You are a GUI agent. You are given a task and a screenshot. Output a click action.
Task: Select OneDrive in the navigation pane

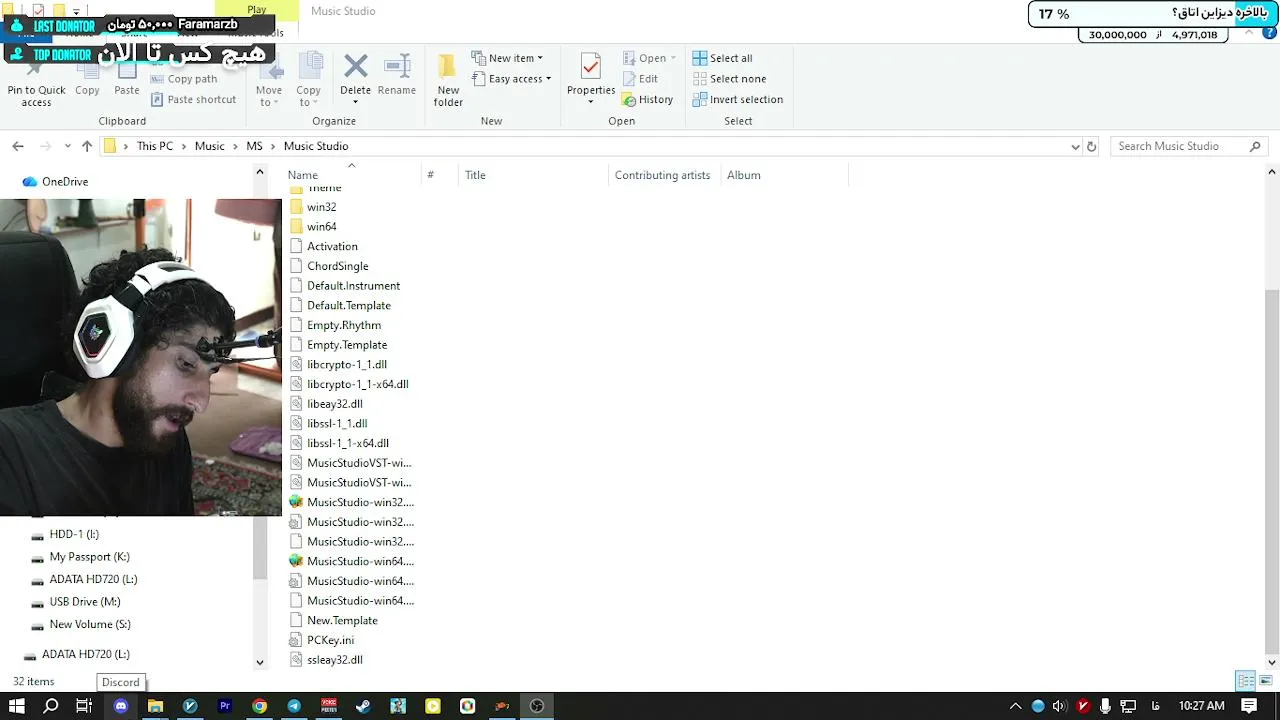tap(65, 182)
